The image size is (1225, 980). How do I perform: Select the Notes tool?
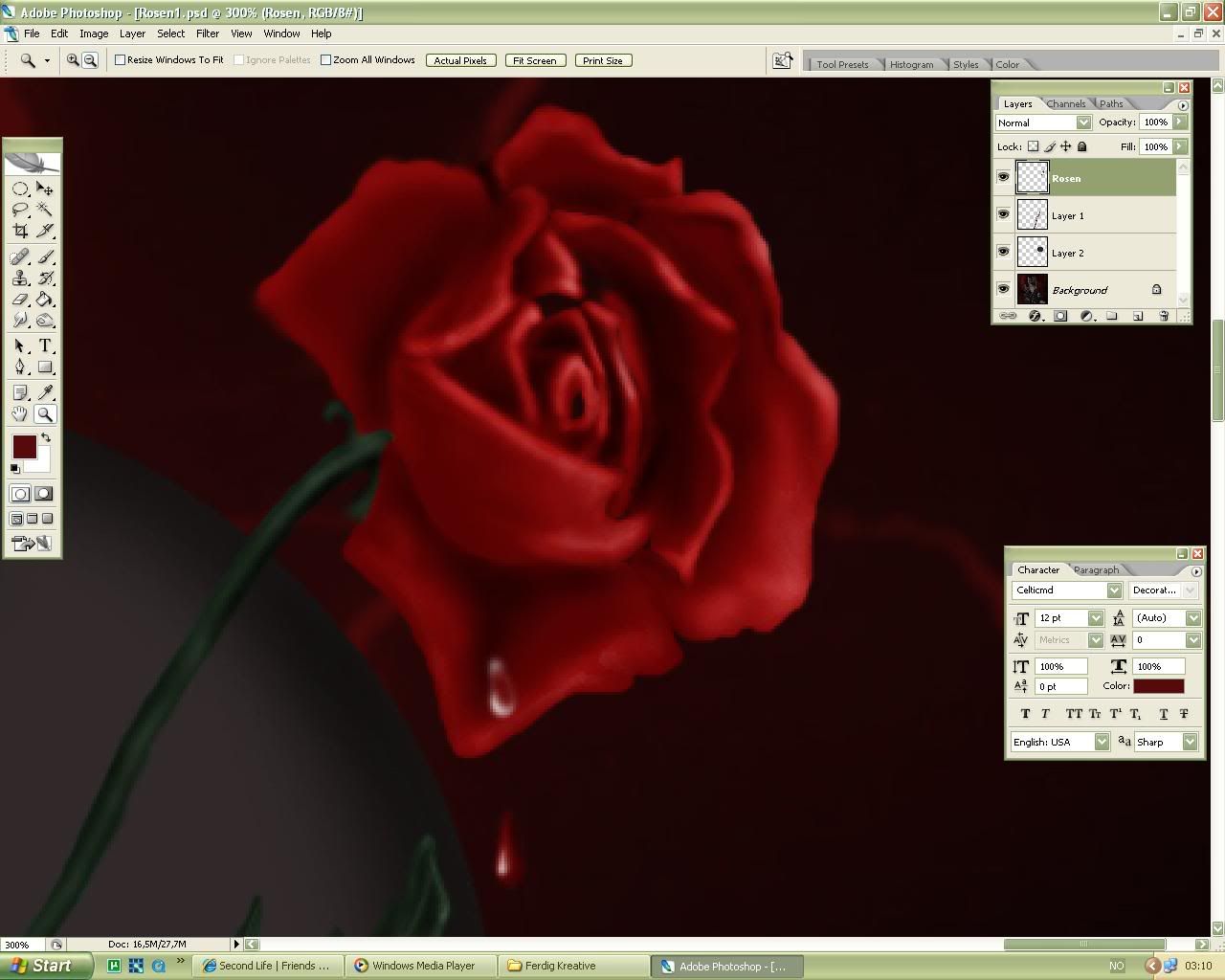pyautogui.click(x=20, y=392)
